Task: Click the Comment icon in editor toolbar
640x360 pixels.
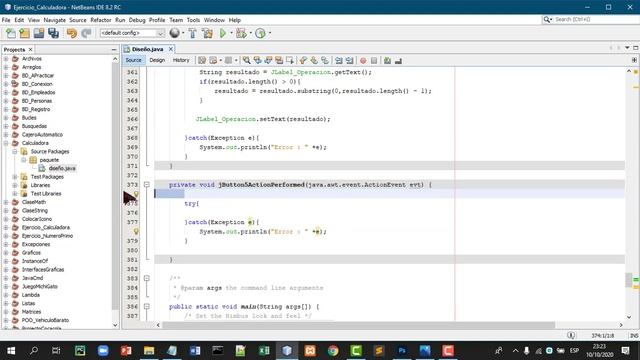Action: [387, 60]
